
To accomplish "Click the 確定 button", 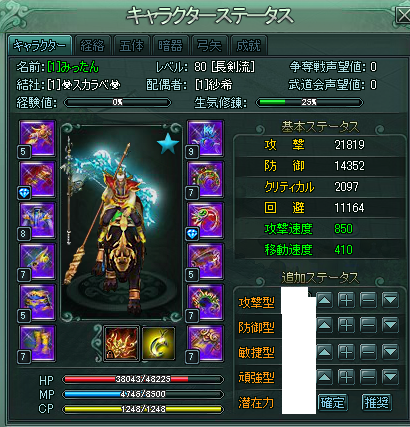I will pyautogui.click(x=332, y=403).
